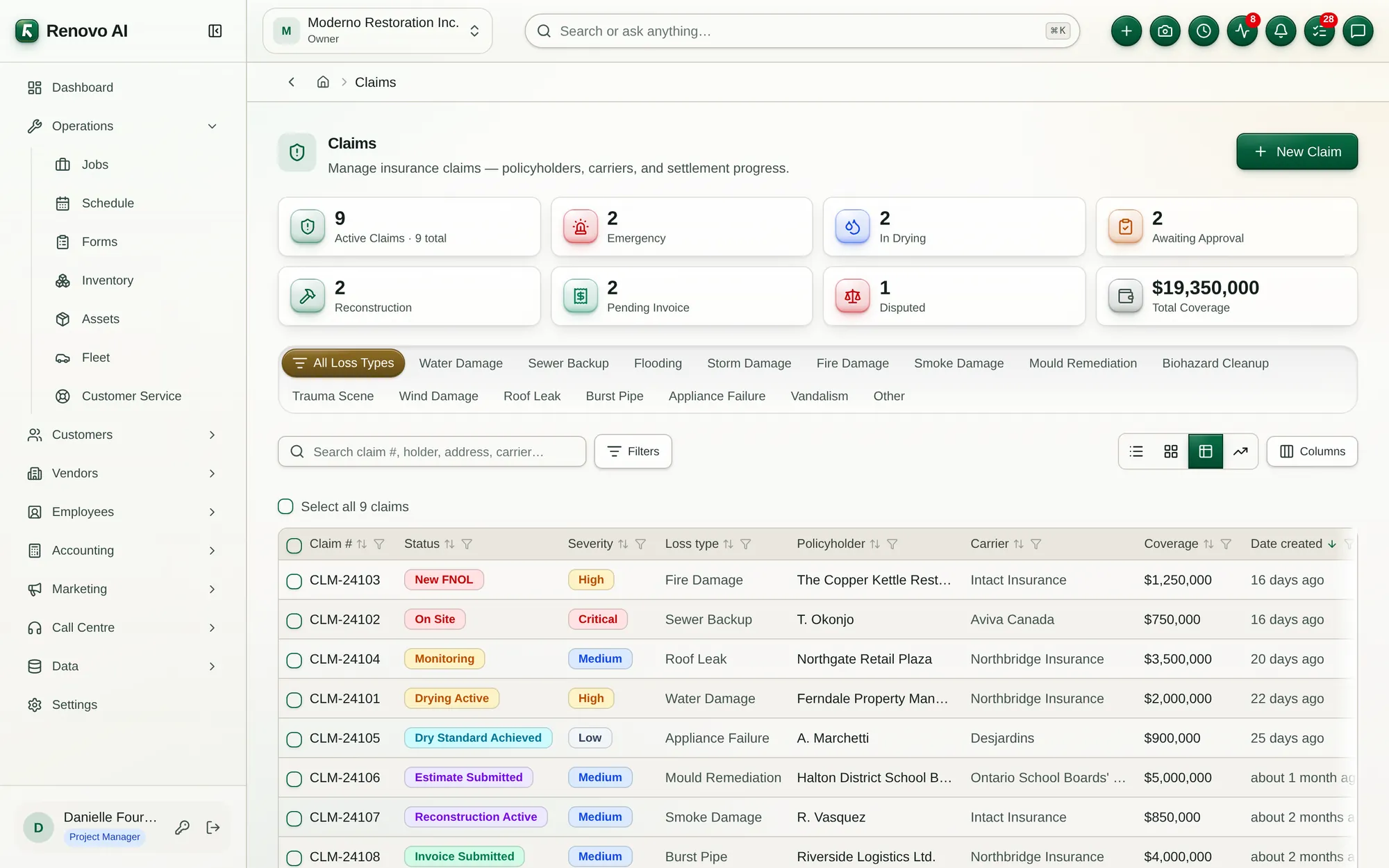The image size is (1389, 868).
Task: Collapse the sidebar panel icon
Action: coord(215,31)
